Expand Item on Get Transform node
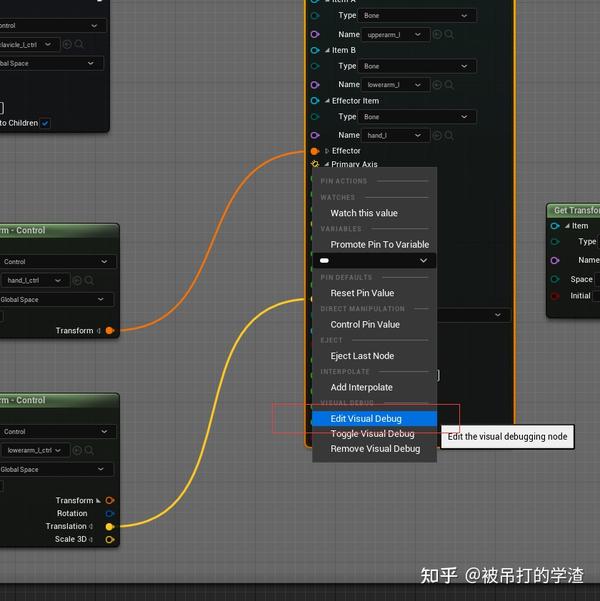The width and height of the screenshot is (600, 601). 567,226
